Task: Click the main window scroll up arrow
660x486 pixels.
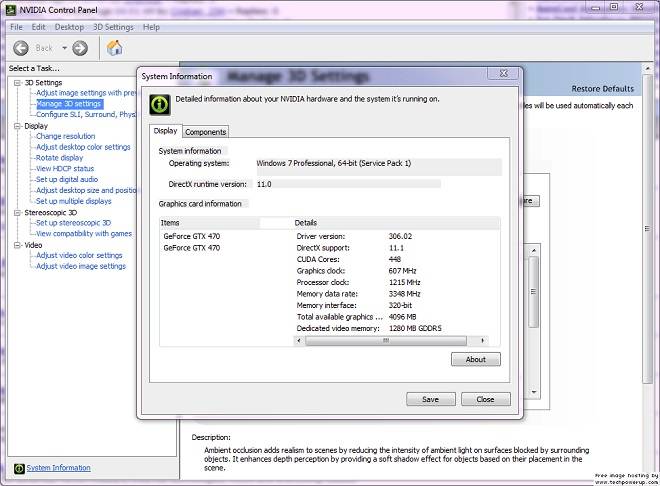Action: coord(648,68)
